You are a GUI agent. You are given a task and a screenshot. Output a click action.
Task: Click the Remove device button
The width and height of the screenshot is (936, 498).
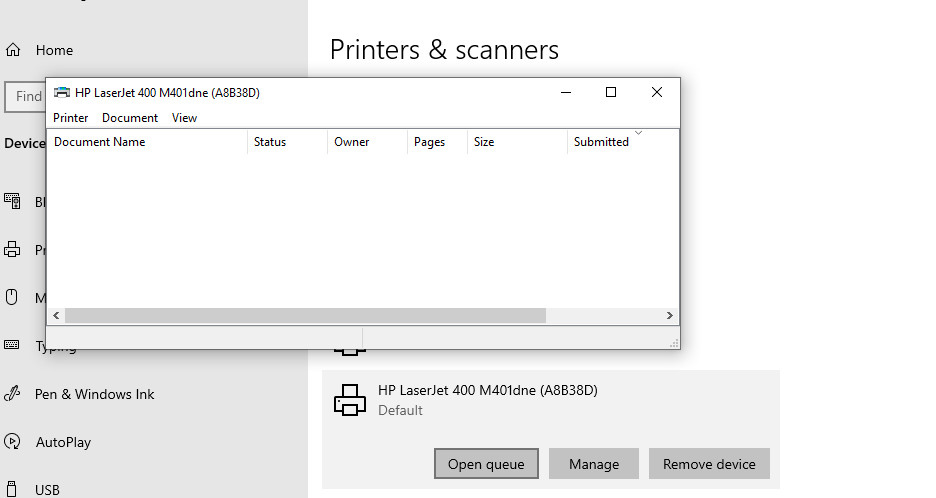pyautogui.click(x=709, y=464)
